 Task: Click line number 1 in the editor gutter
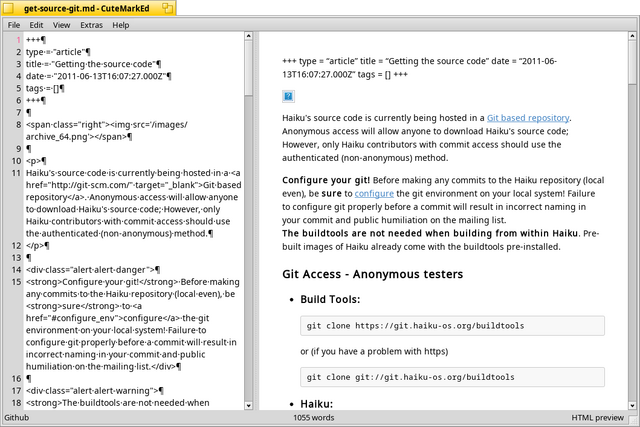click(x=18, y=40)
